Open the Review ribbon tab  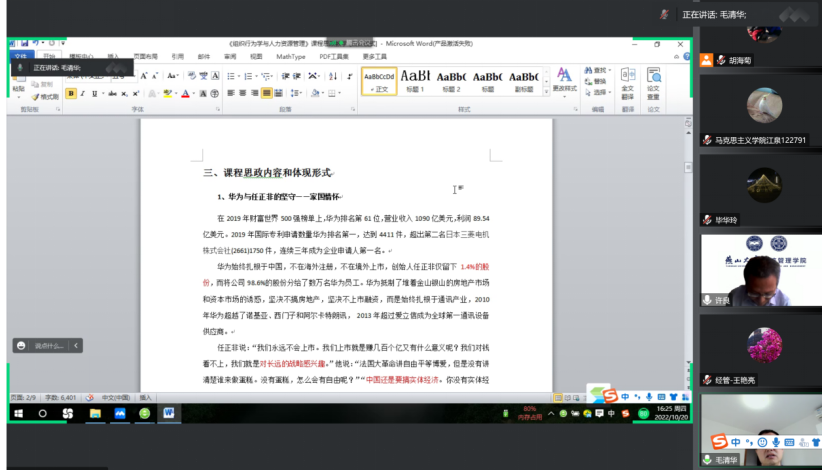click(x=231, y=57)
